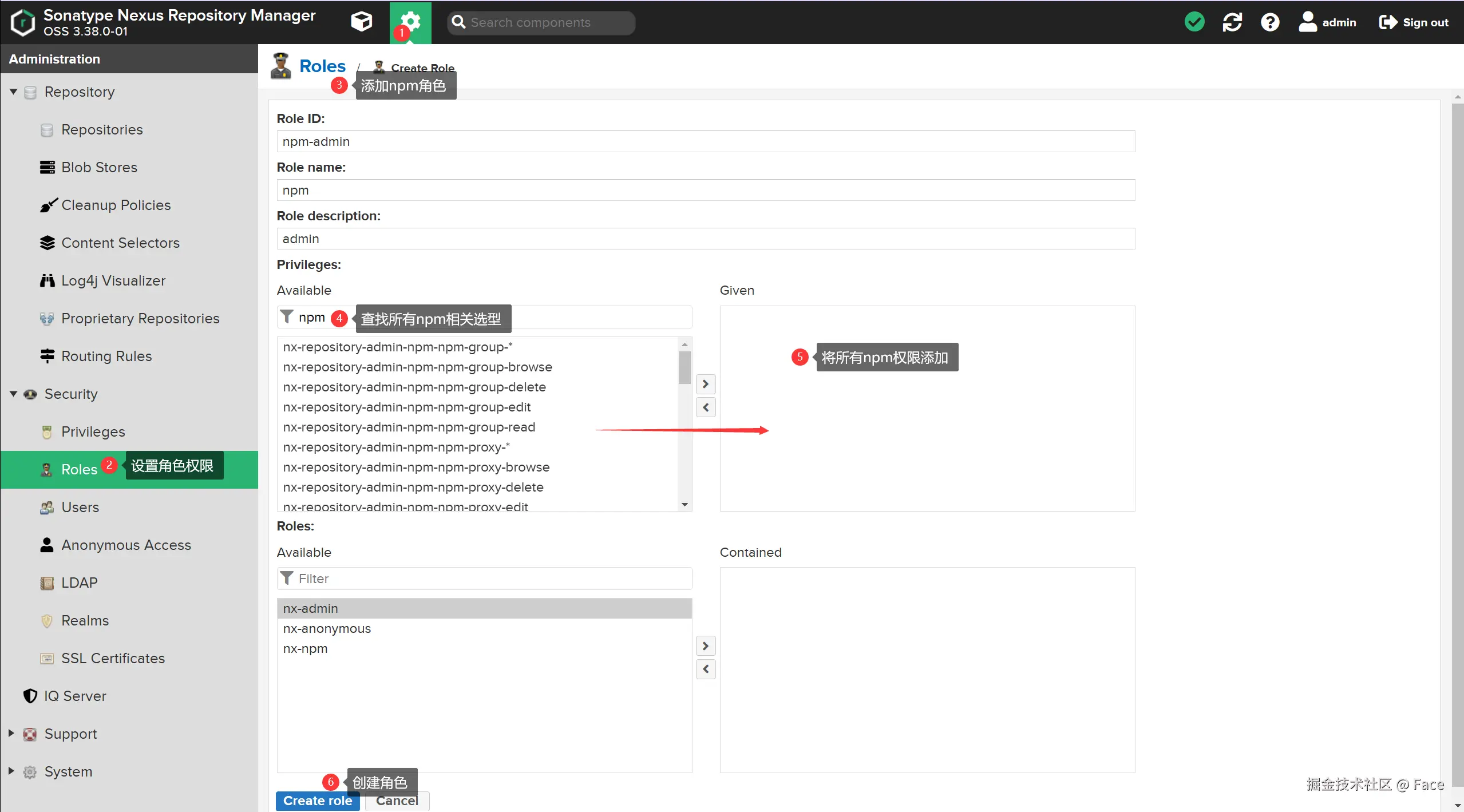Click the privileges list scrollbar thumb
Screen dimensions: 1464x812
point(684,367)
